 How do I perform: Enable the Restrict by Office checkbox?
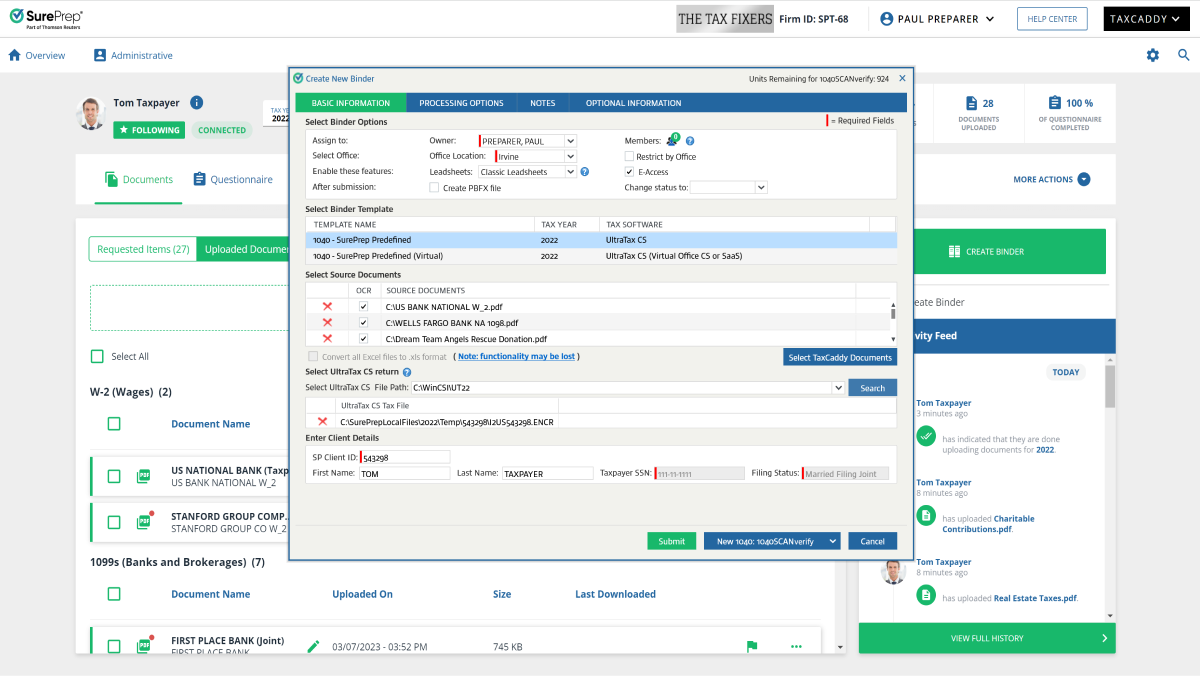pos(629,157)
